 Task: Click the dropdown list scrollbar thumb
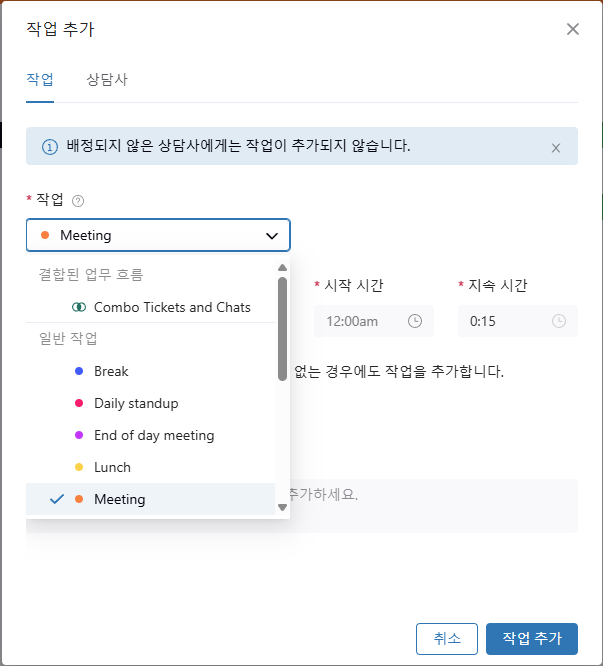click(x=282, y=329)
